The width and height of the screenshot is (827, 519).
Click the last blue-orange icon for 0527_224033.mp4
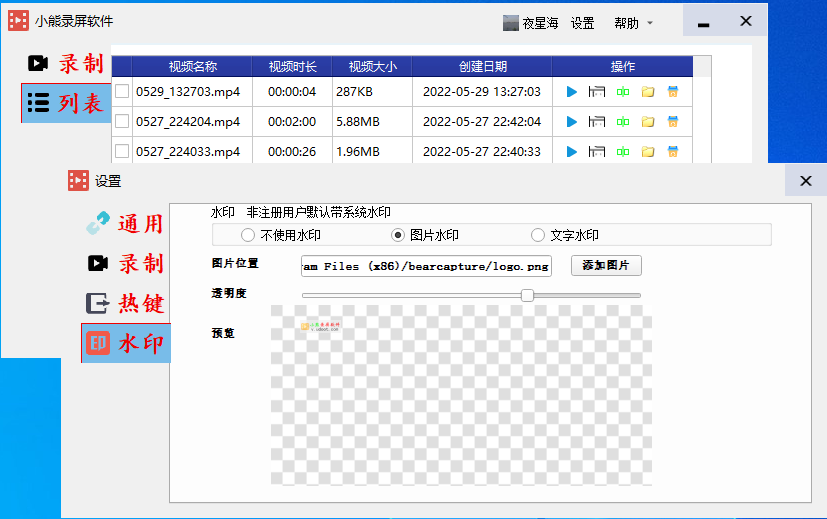tap(673, 152)
